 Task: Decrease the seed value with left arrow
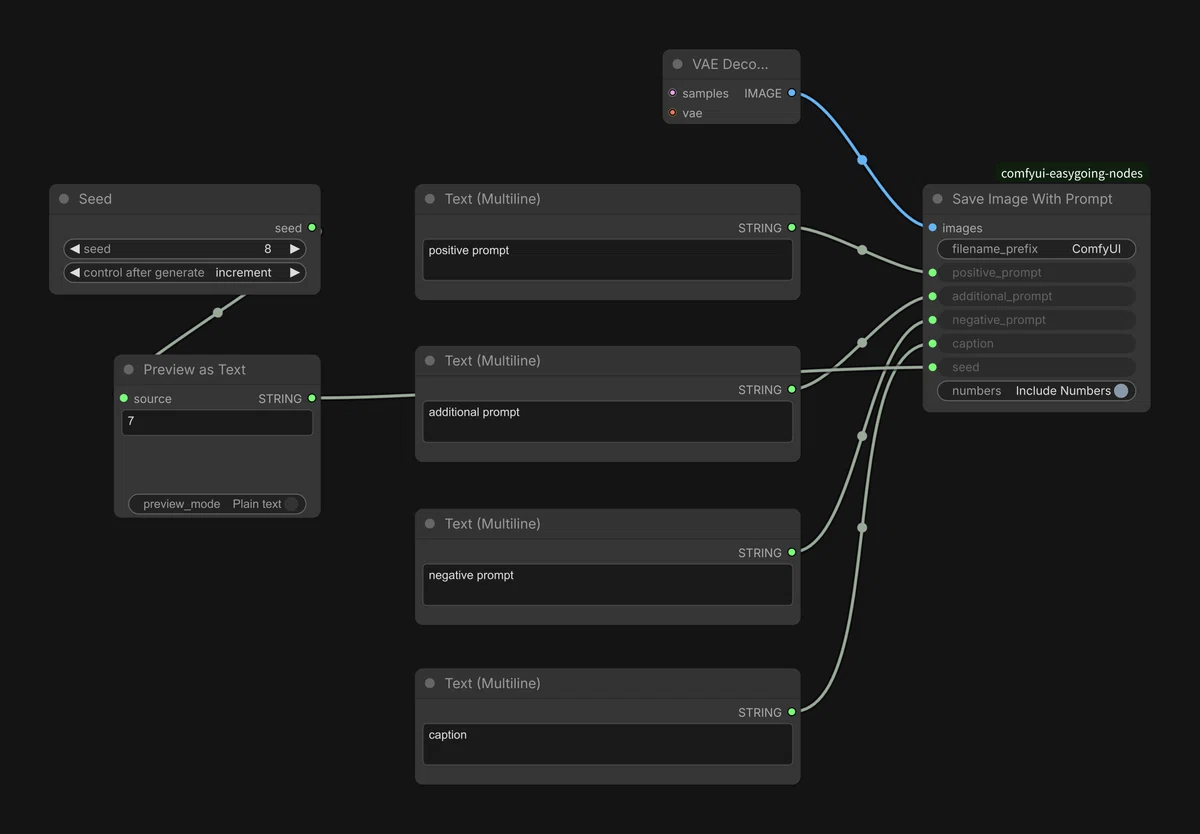pyautogui.click(x=75, y=249)
